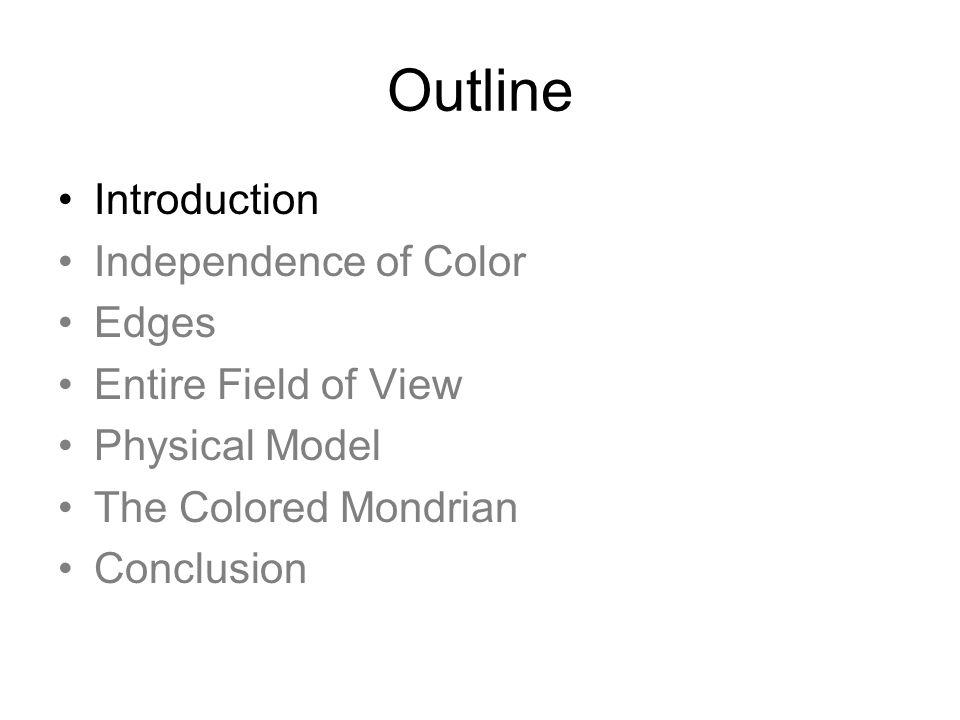Click the word Independence in the outline
Viewport: 960px width, 720px height.
point(230,261)
